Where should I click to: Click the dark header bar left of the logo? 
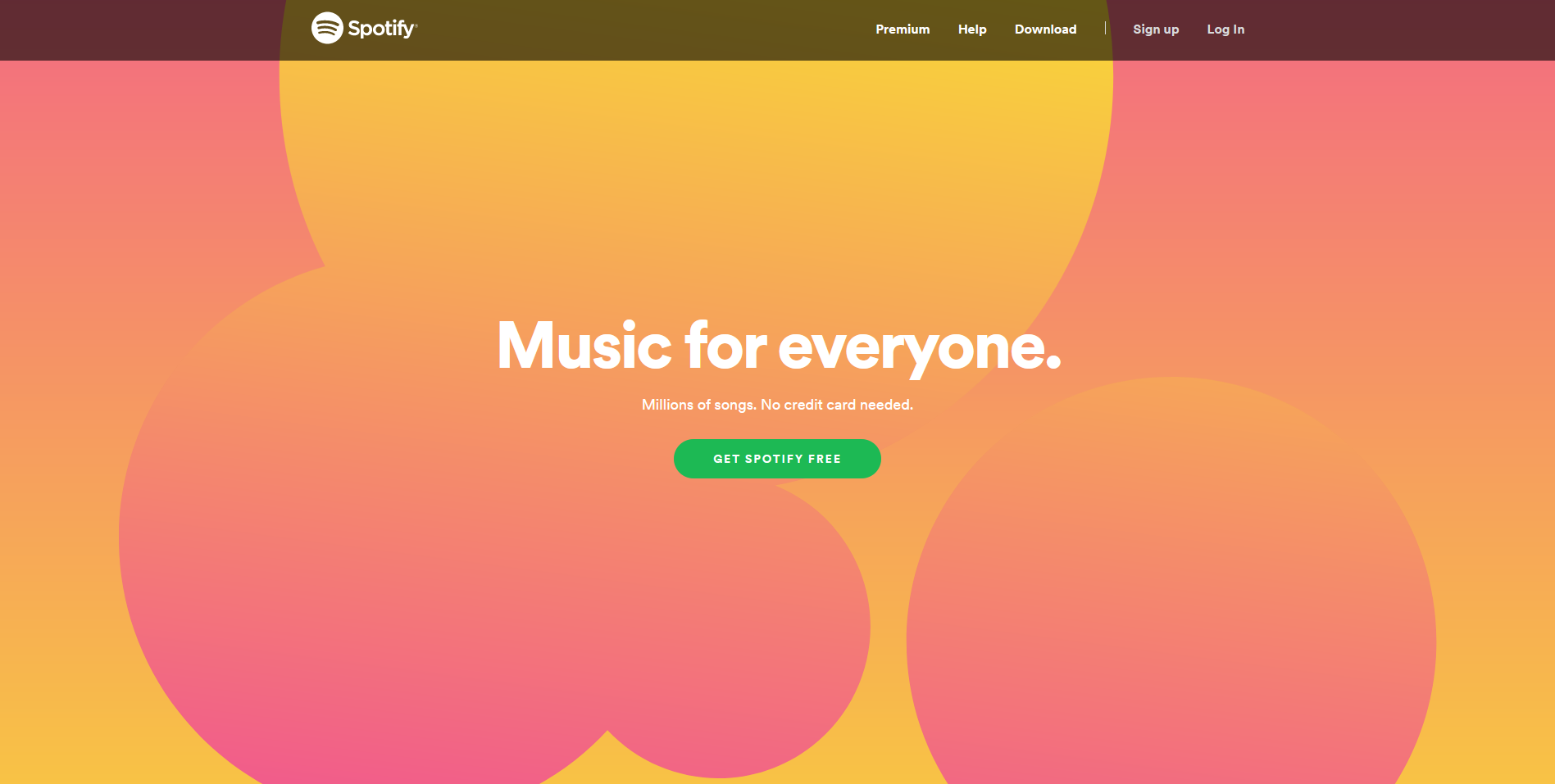(139, 29)
